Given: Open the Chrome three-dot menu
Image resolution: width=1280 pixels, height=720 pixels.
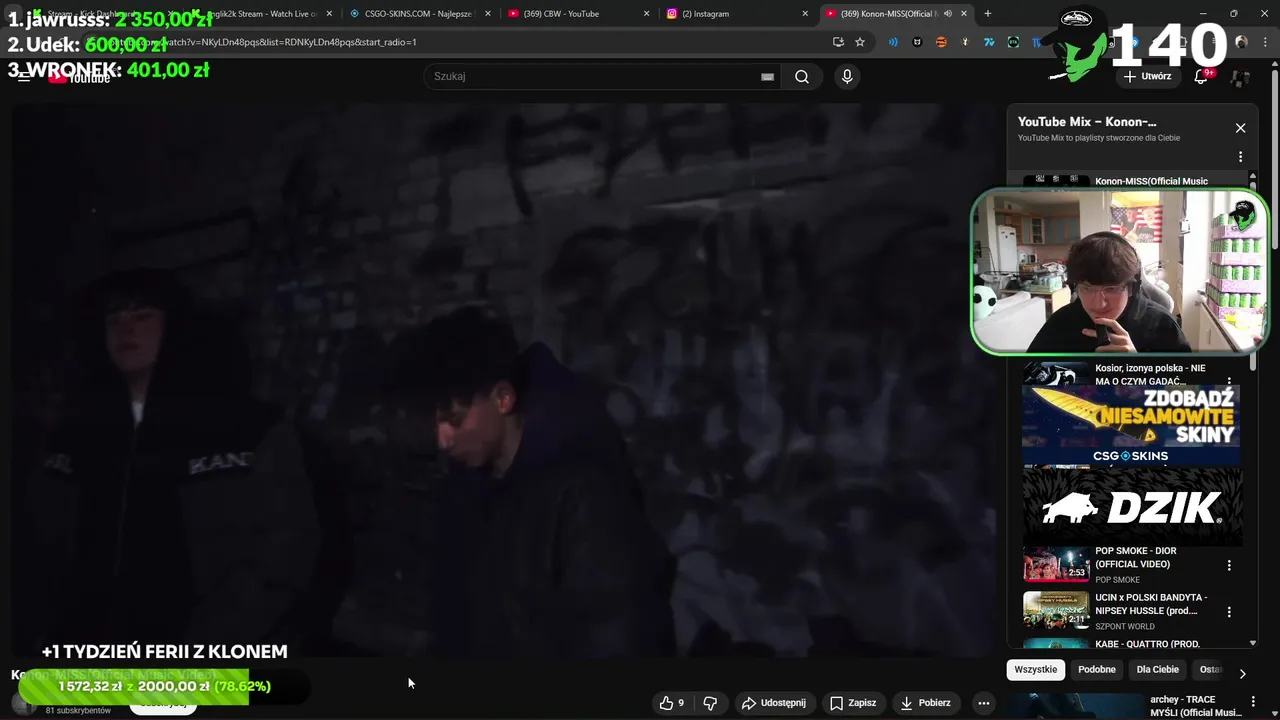Looking at the screenshot, I should tap(1264, 42).
